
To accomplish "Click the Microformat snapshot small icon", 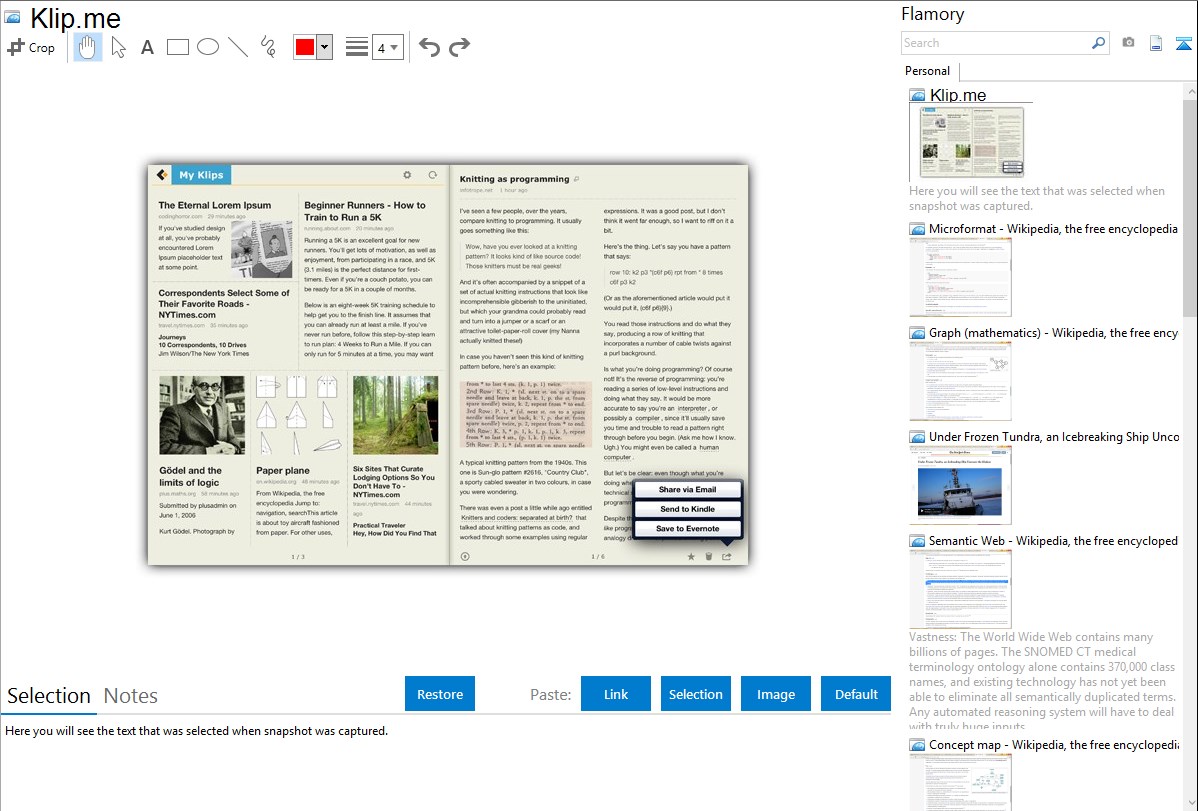I will (917, 229).
